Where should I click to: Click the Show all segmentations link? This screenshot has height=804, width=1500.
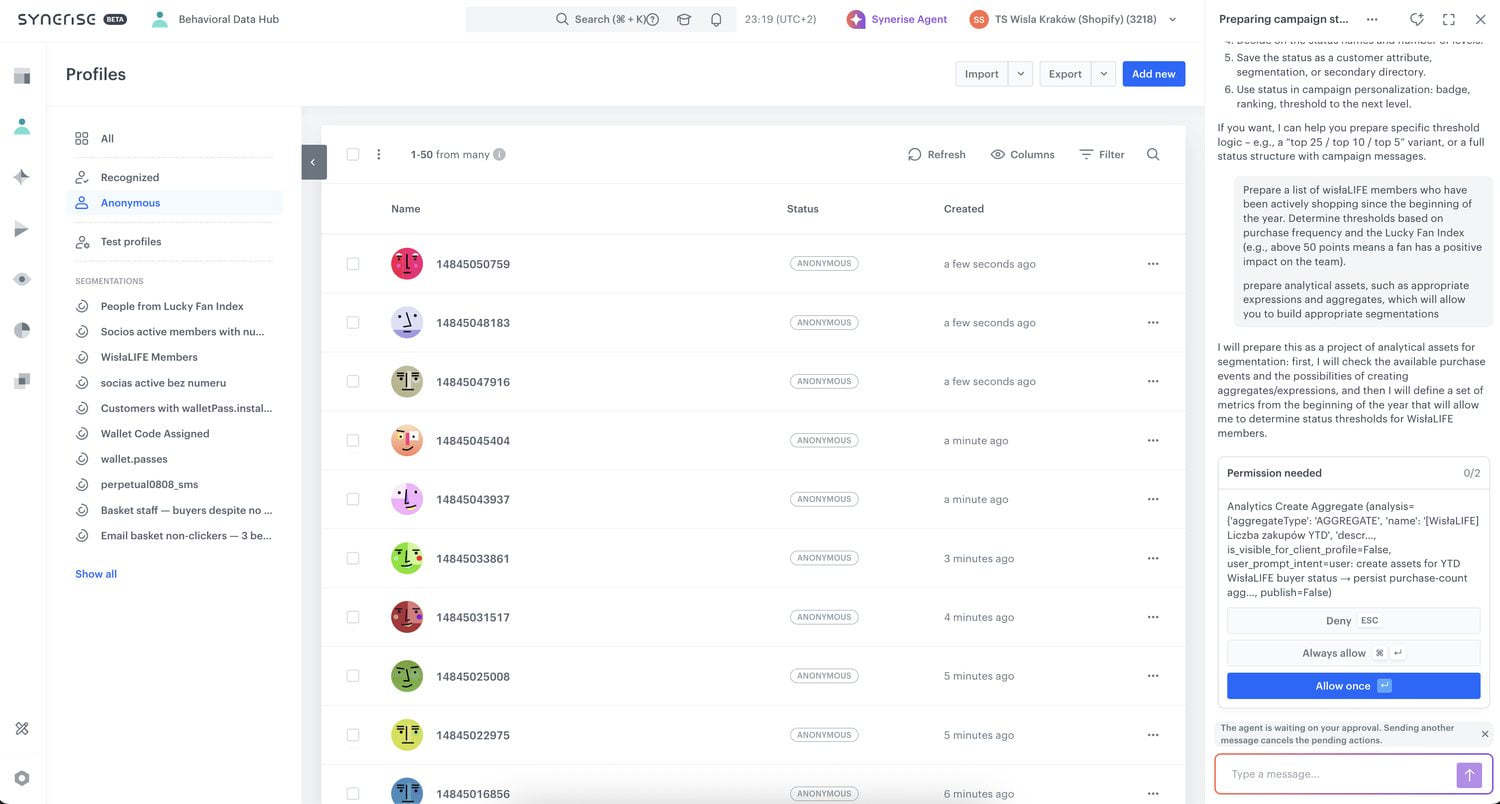[x=96, y=574]
